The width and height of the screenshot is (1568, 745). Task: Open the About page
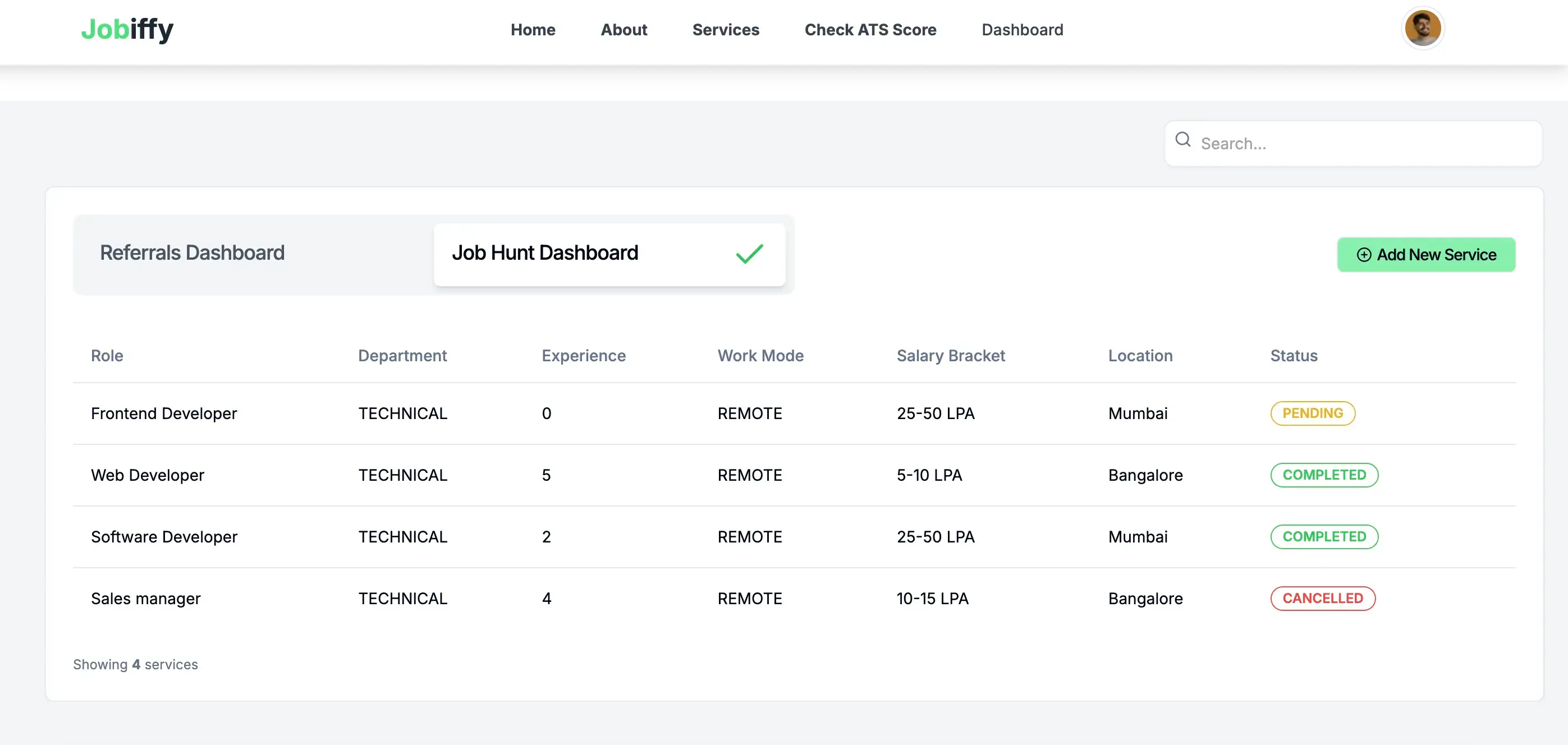(x=624, y=30)
